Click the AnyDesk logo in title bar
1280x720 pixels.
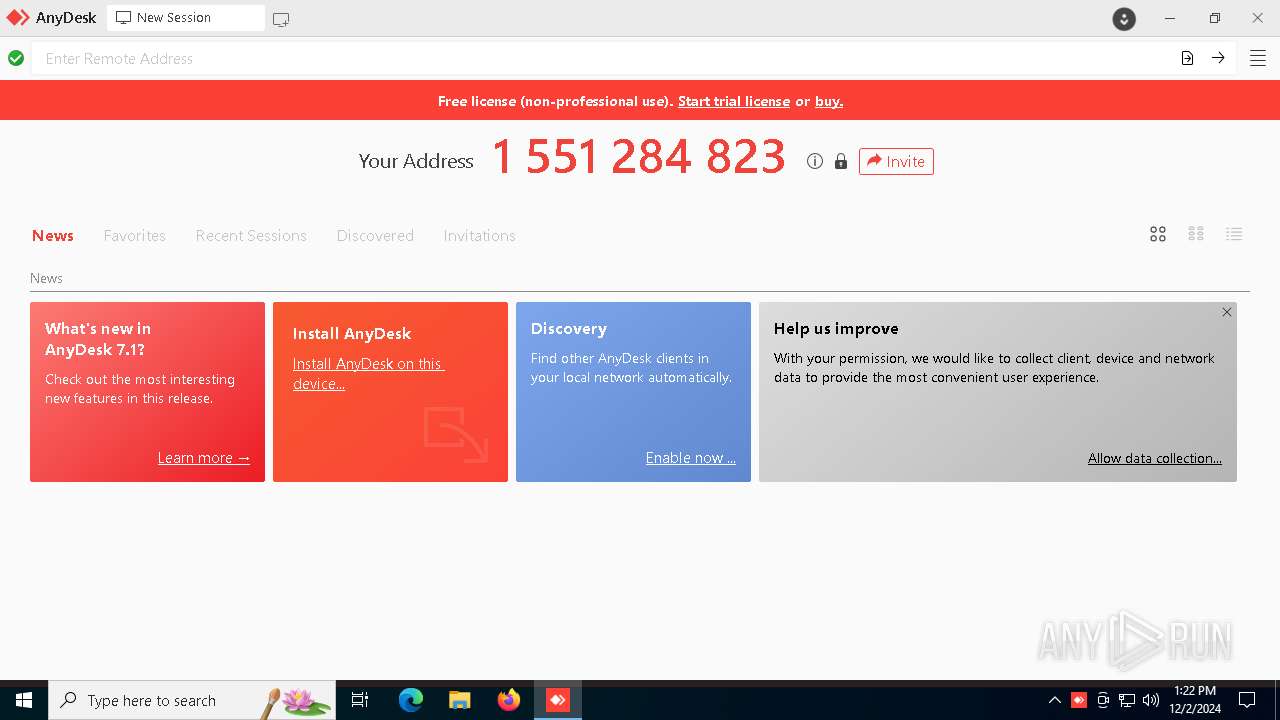18,18
